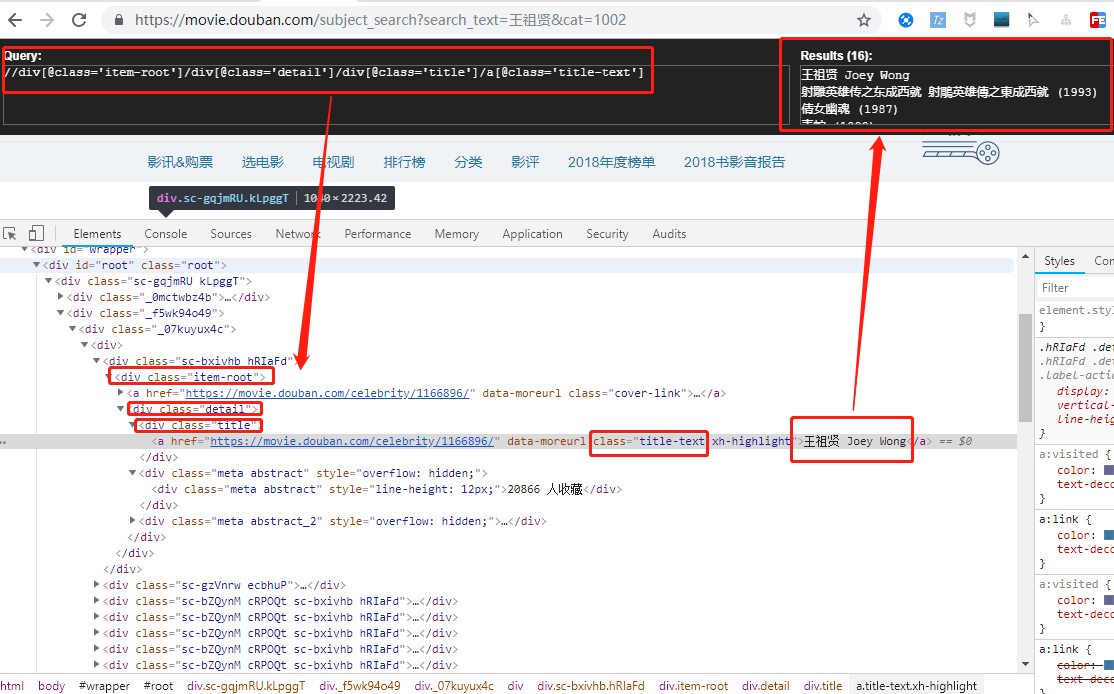The height and width of the screenshot is (694, 1114).
Task: Open the dark blue square extension icon
Action: 1001,20
